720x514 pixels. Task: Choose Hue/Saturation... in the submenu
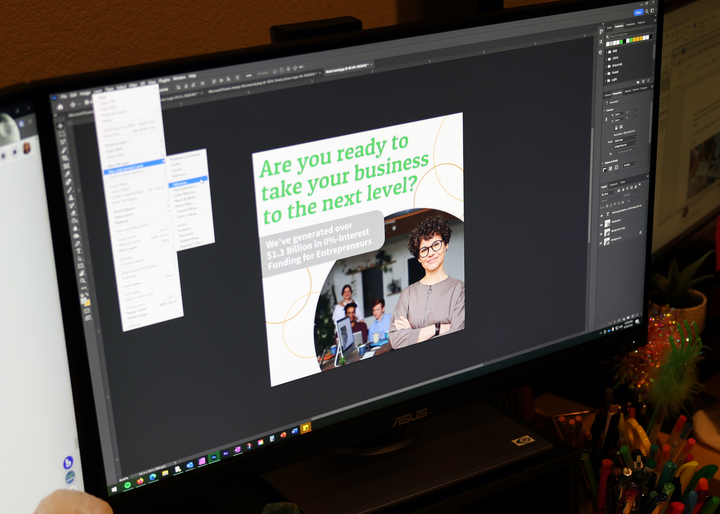186,188
